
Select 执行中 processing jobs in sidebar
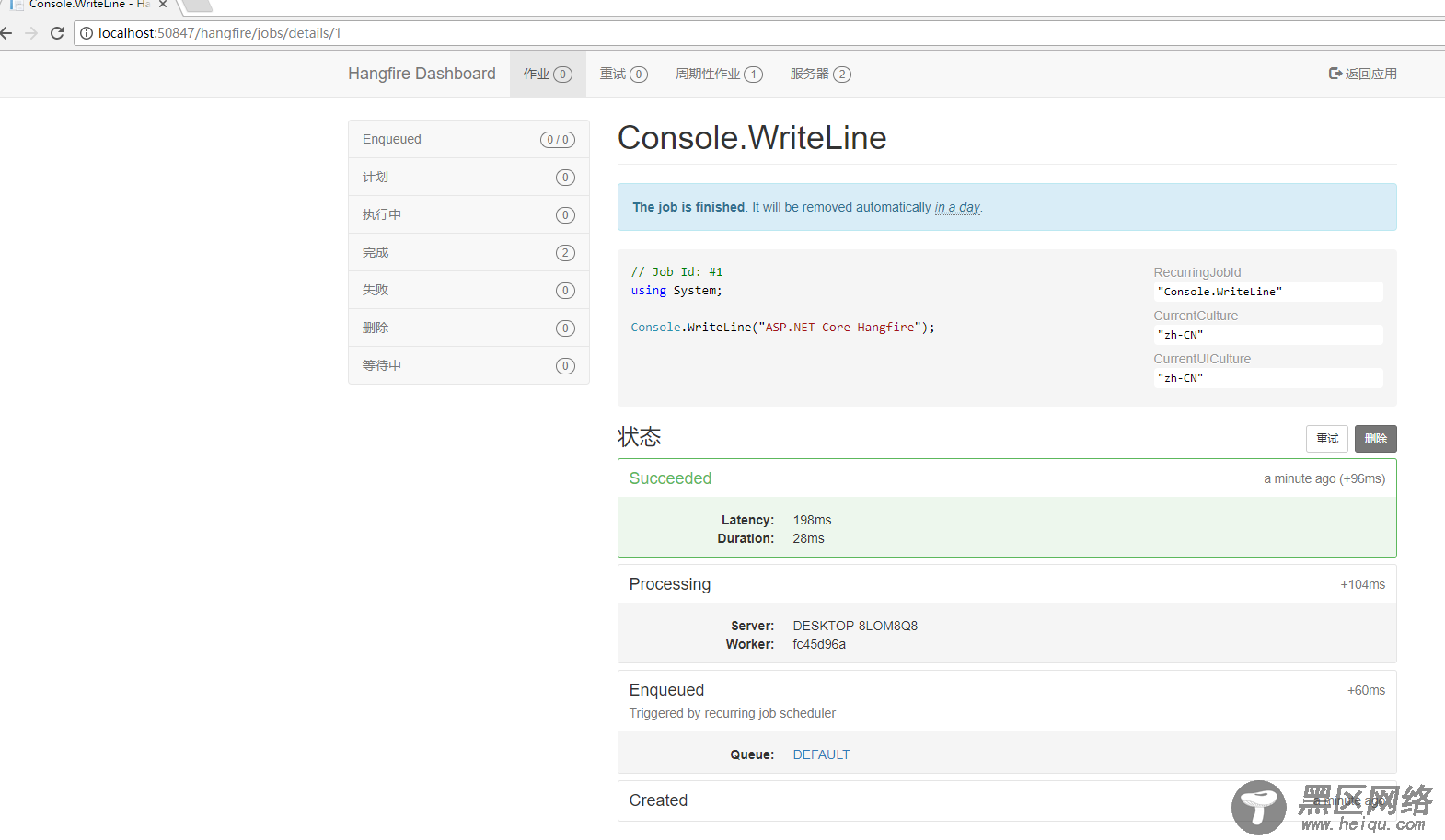click(x=468, y=214)
